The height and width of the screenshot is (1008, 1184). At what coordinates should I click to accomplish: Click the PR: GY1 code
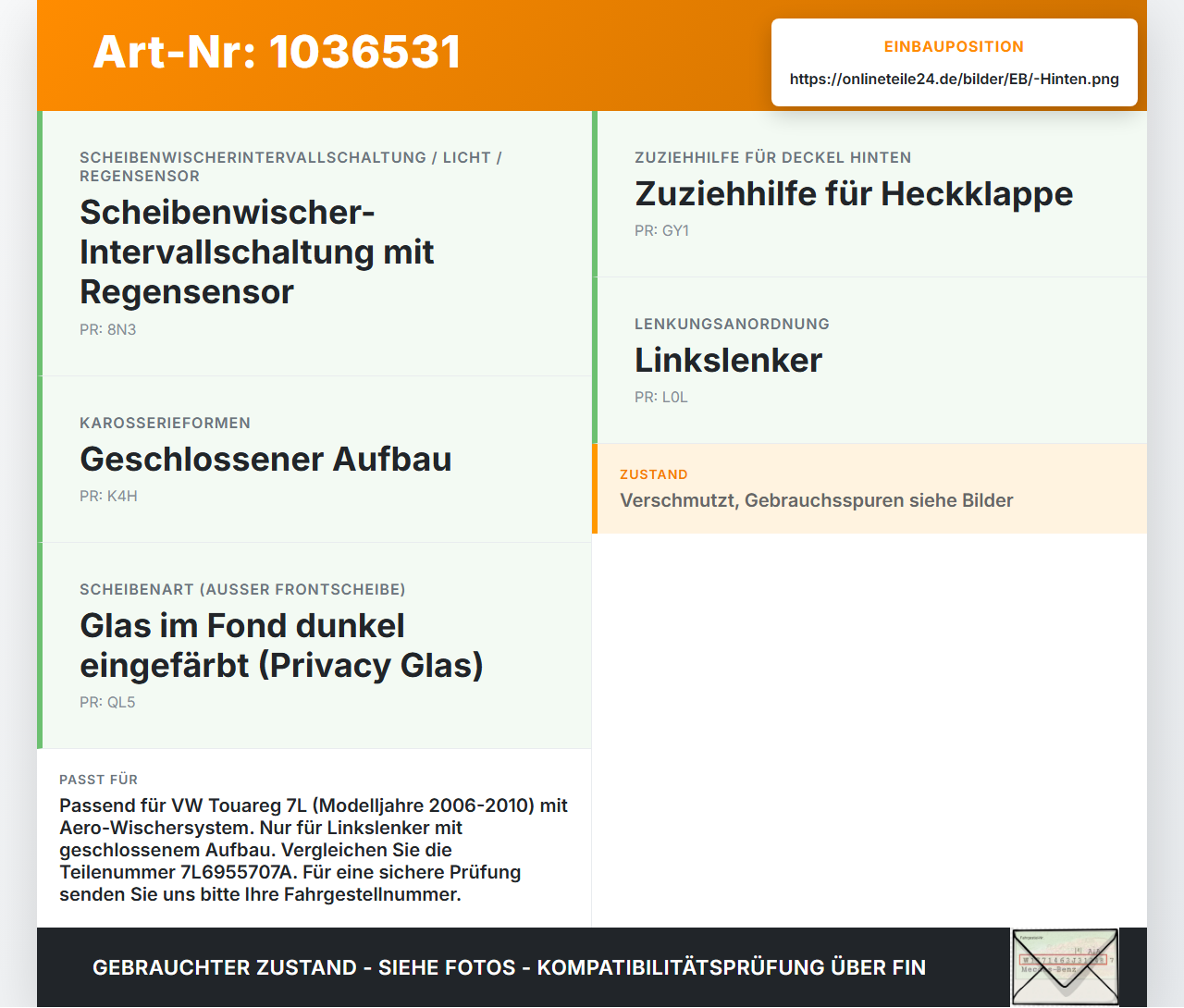661,230
